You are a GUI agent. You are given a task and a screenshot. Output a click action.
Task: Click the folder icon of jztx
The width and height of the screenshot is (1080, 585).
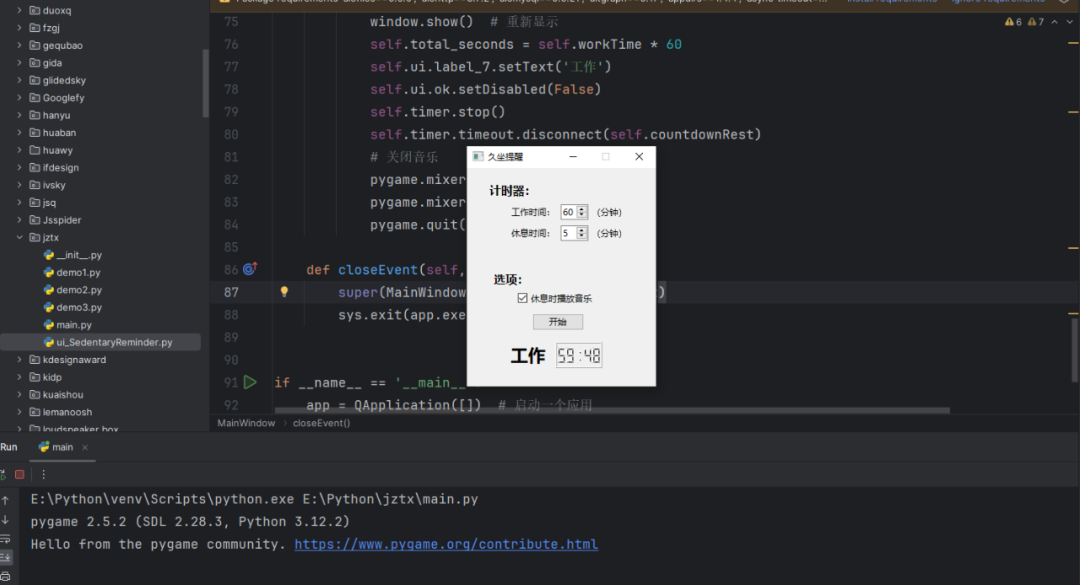click(34, 237)
